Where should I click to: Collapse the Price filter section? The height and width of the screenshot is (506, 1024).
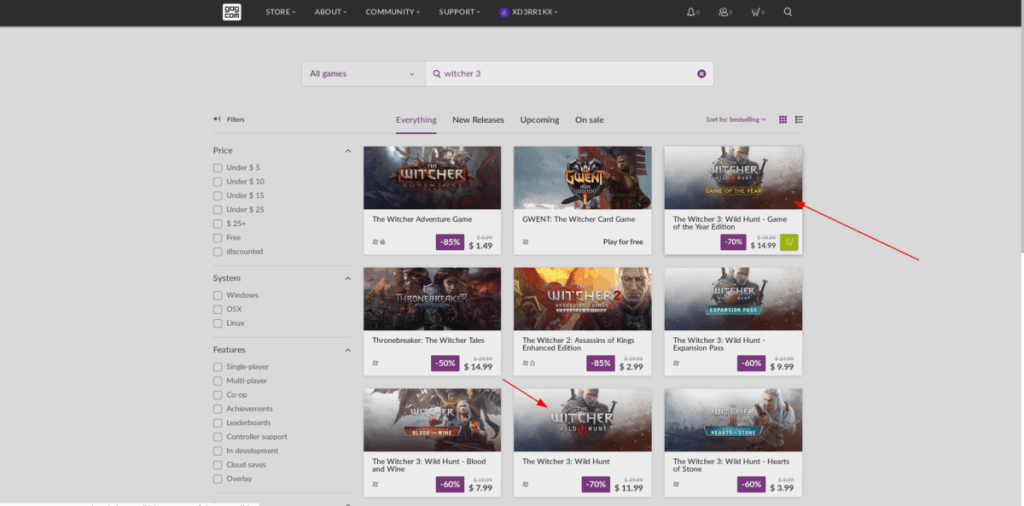pos(347,151)
